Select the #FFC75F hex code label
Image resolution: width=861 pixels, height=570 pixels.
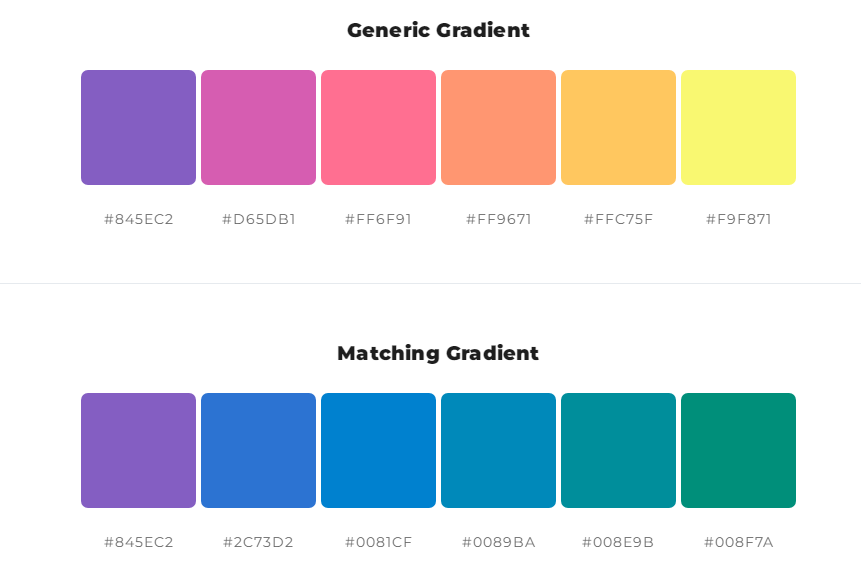[618, 219]
